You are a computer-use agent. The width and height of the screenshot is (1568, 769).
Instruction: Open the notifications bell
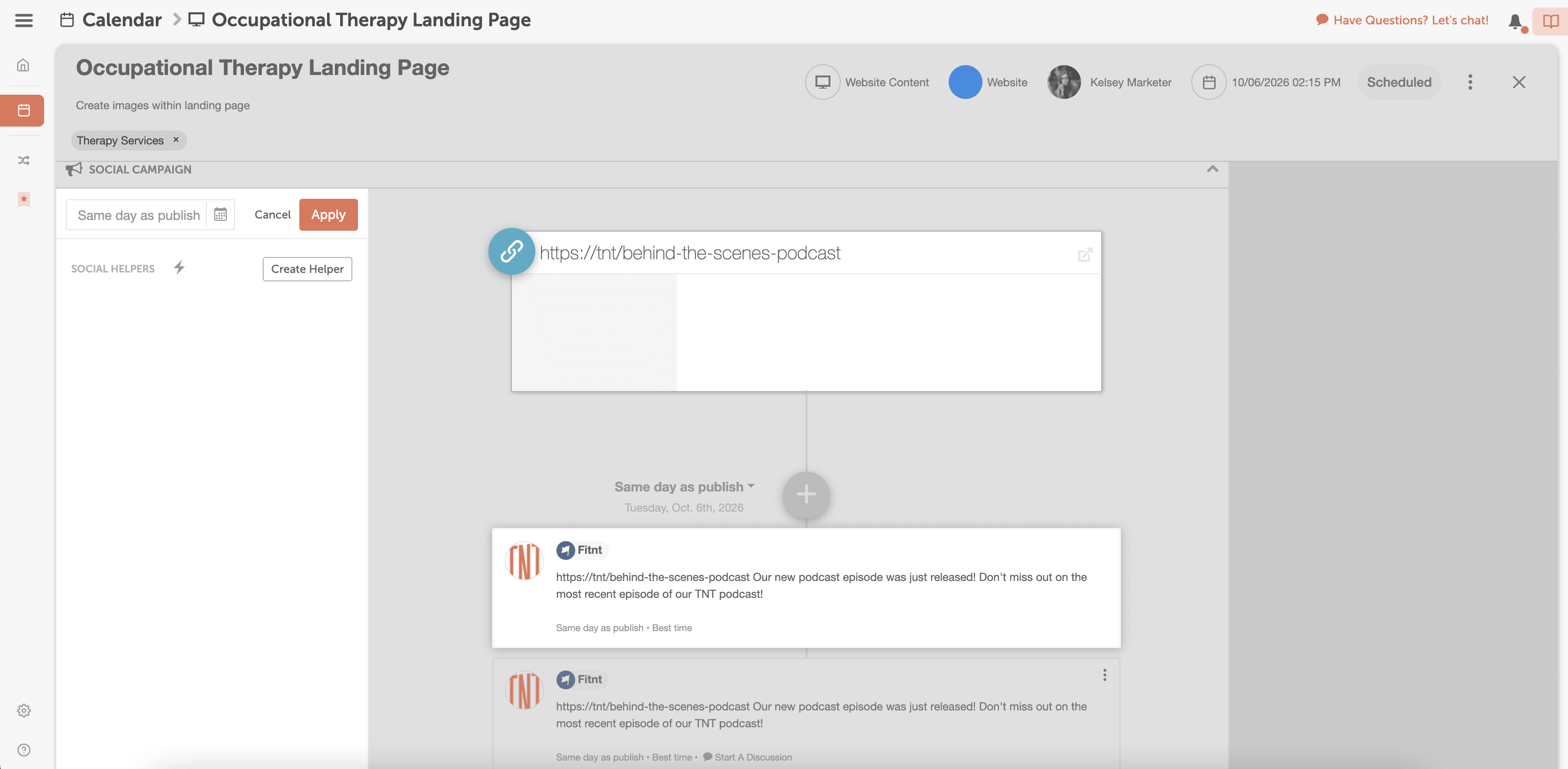pos(1515,21)
